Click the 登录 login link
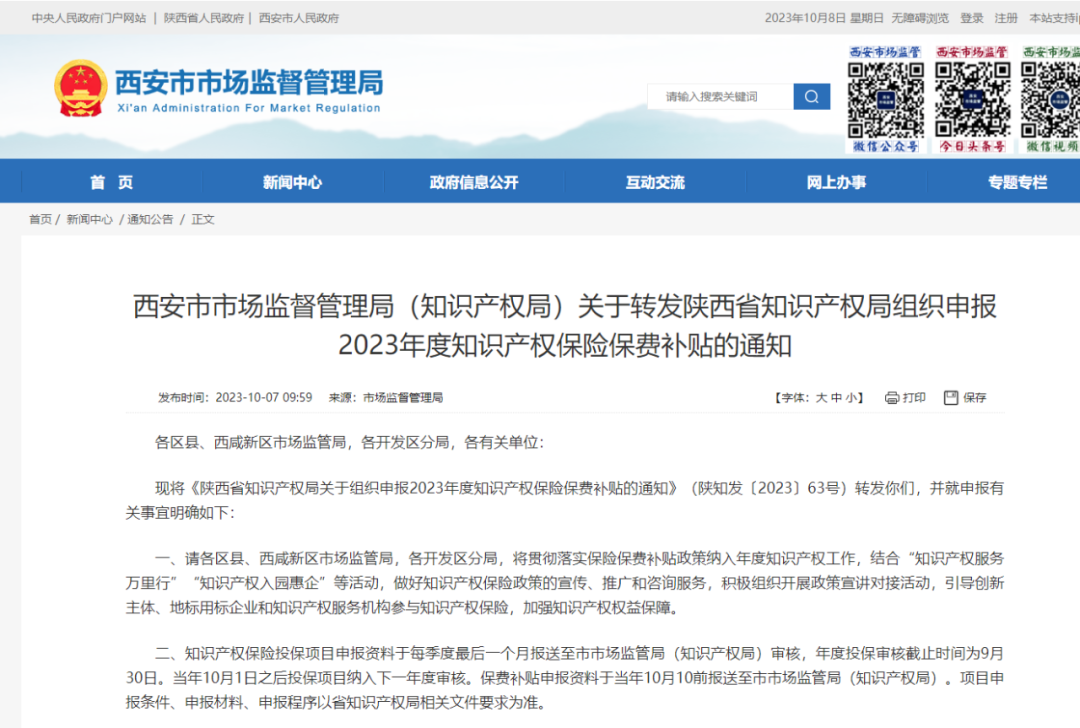The height and width of the screenshot is (728, 1080). tap(973, 17)
